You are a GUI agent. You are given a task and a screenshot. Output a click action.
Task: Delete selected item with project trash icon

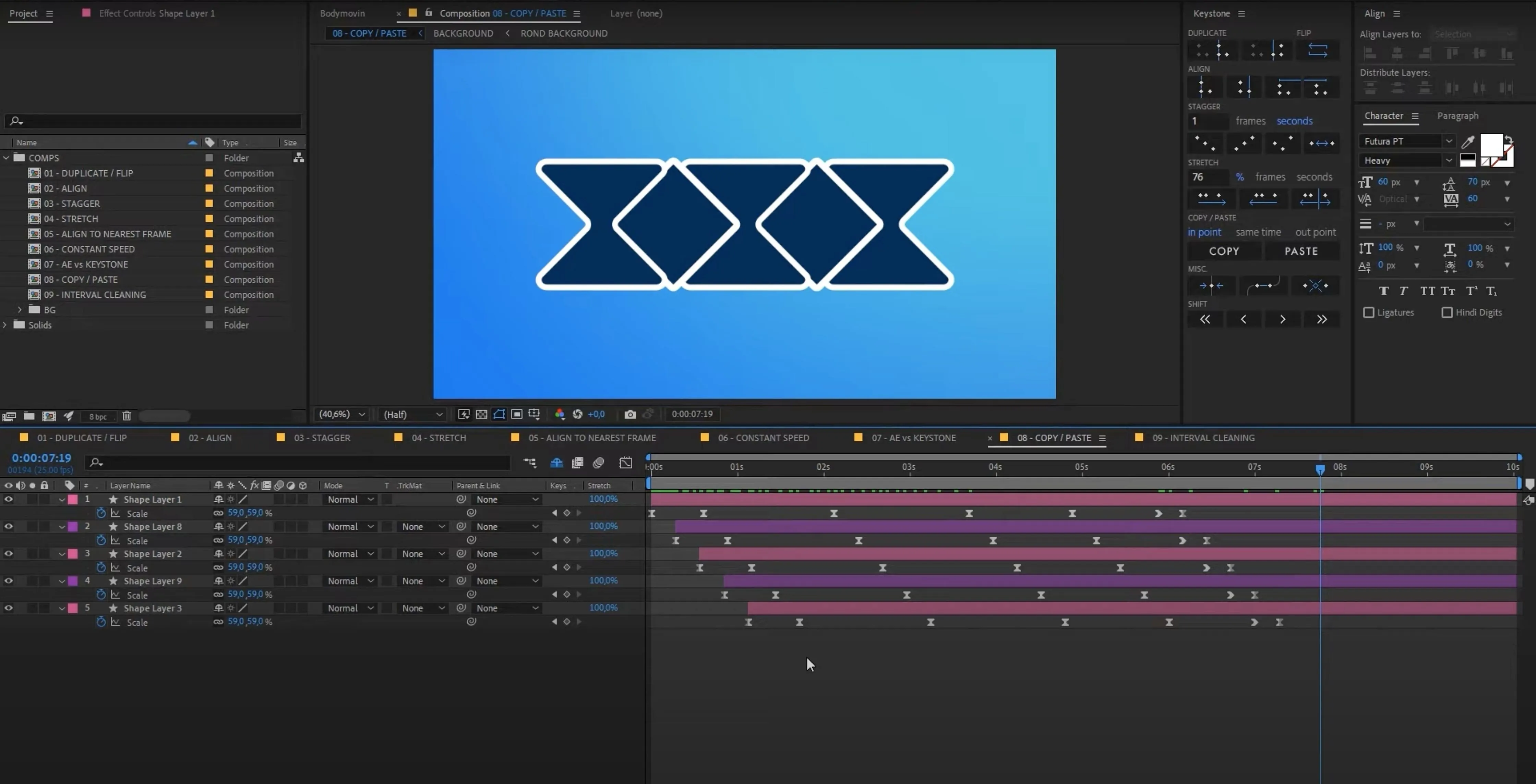(127, 416)
